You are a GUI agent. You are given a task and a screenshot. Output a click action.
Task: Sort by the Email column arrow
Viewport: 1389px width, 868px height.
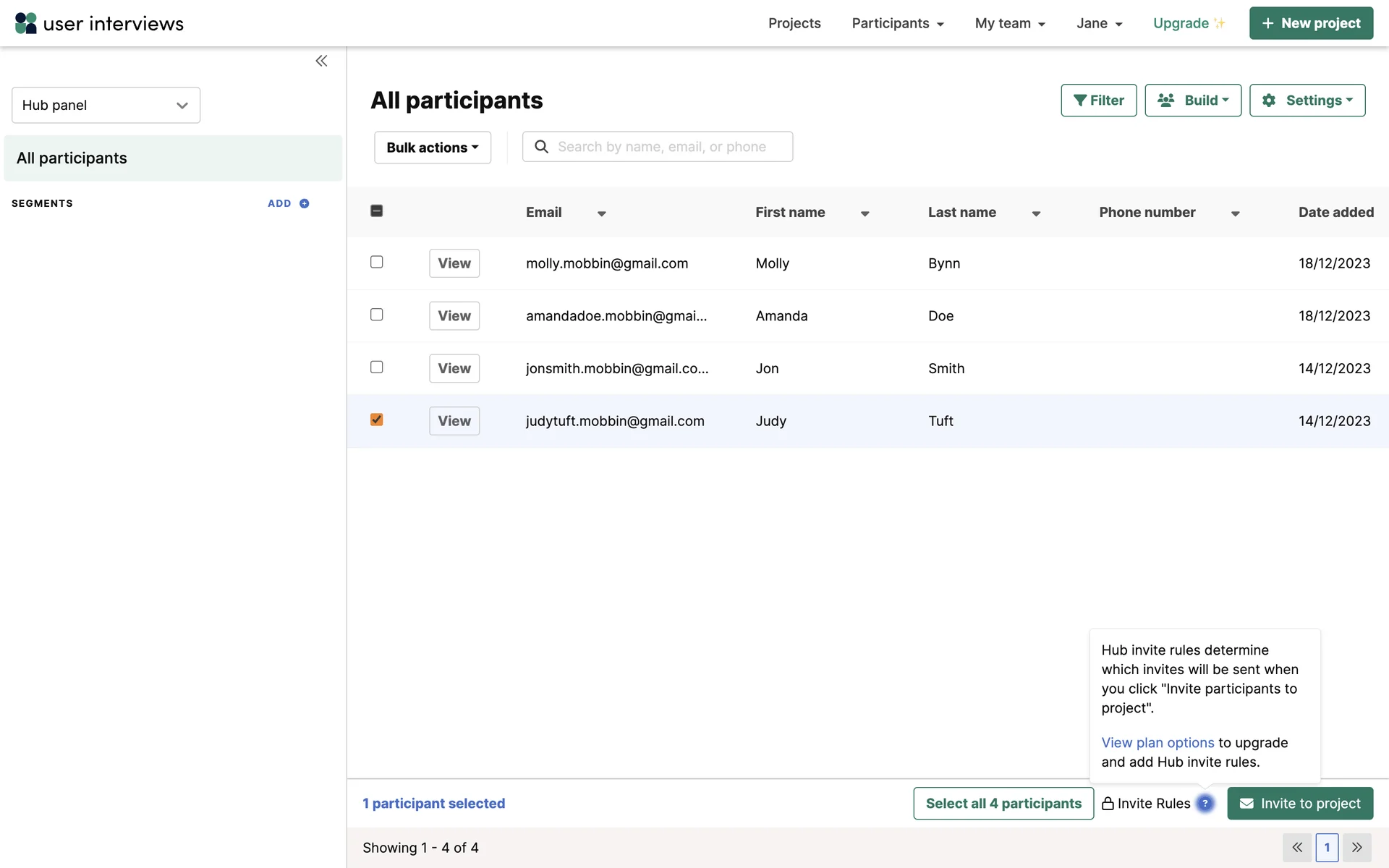click(601, 213)
